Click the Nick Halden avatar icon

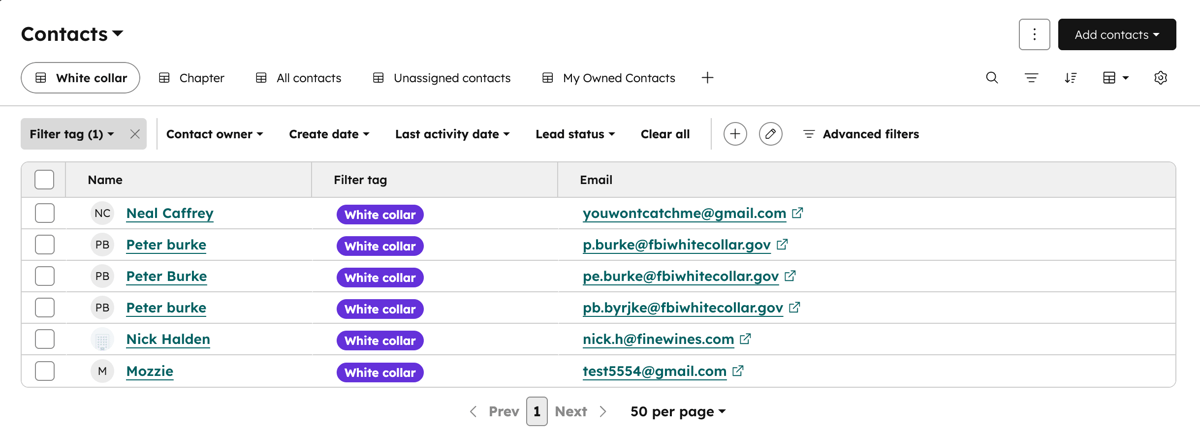[102, 339]
